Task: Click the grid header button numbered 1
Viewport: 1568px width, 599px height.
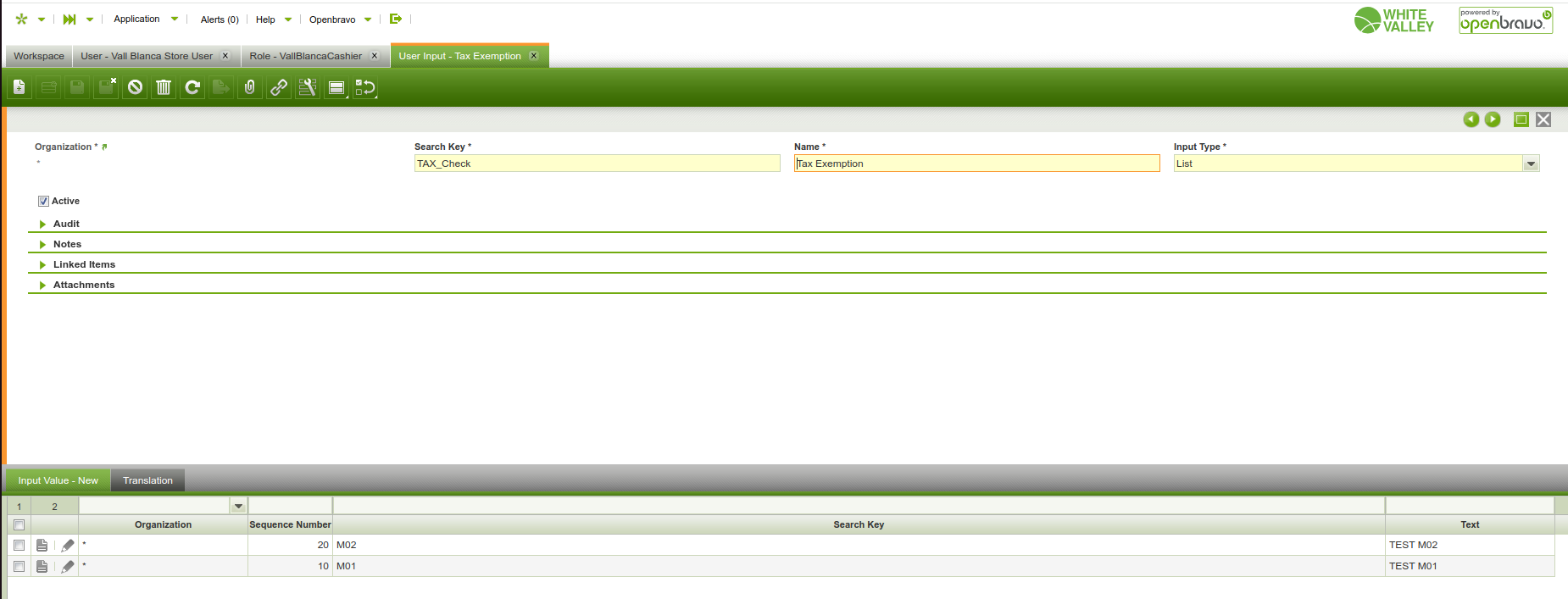Action: click(19, 506)
